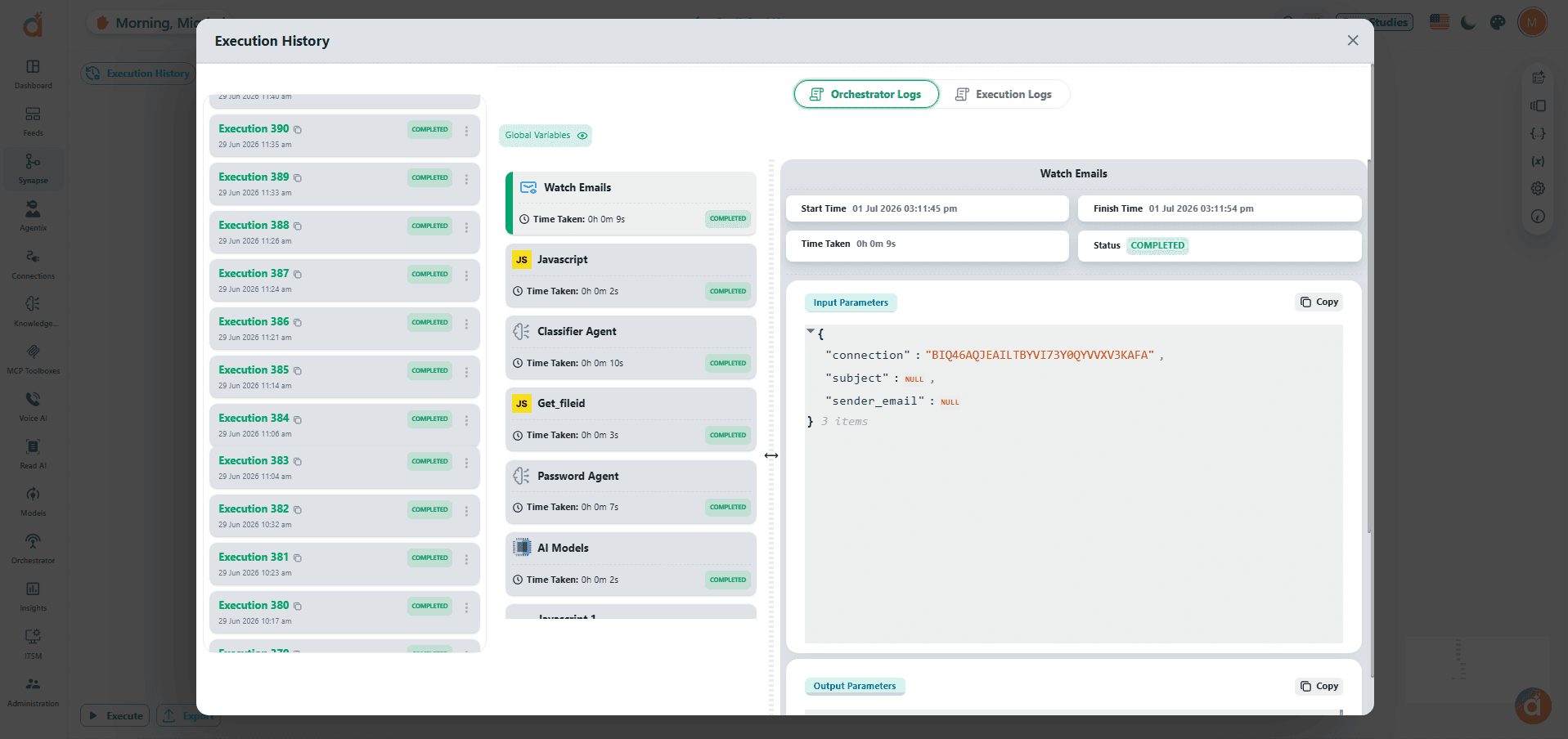
Task: Click the JS icon on Get_fileid step
Action: coord(522,404)
